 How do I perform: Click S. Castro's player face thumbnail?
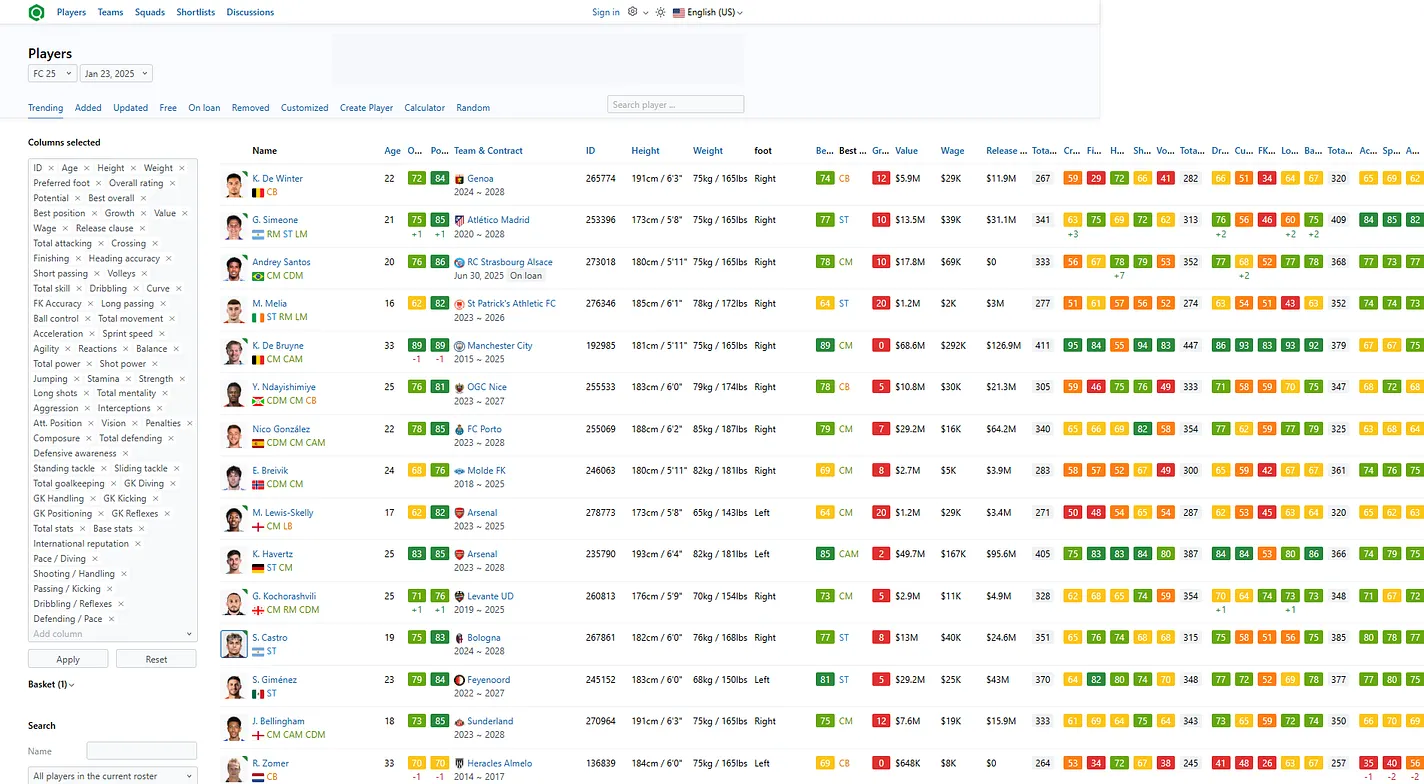pos(234,644)
